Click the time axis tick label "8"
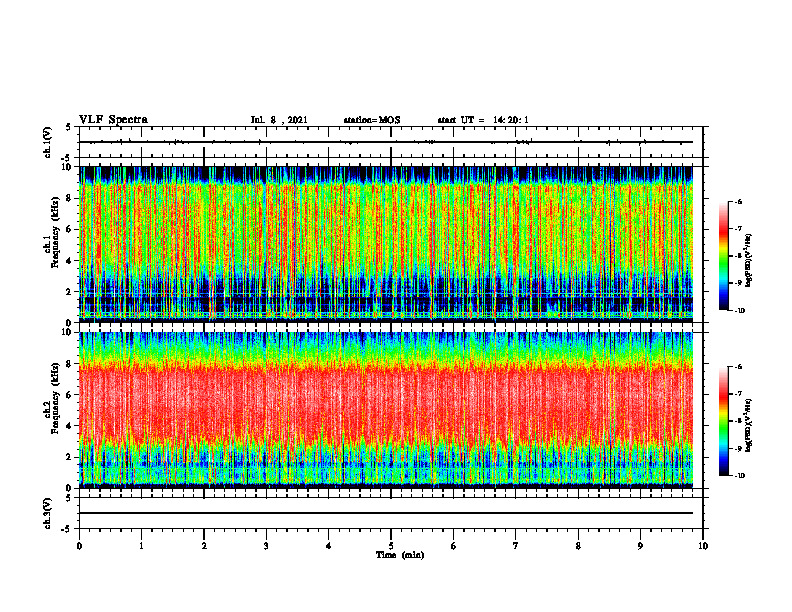 point(578,546)
